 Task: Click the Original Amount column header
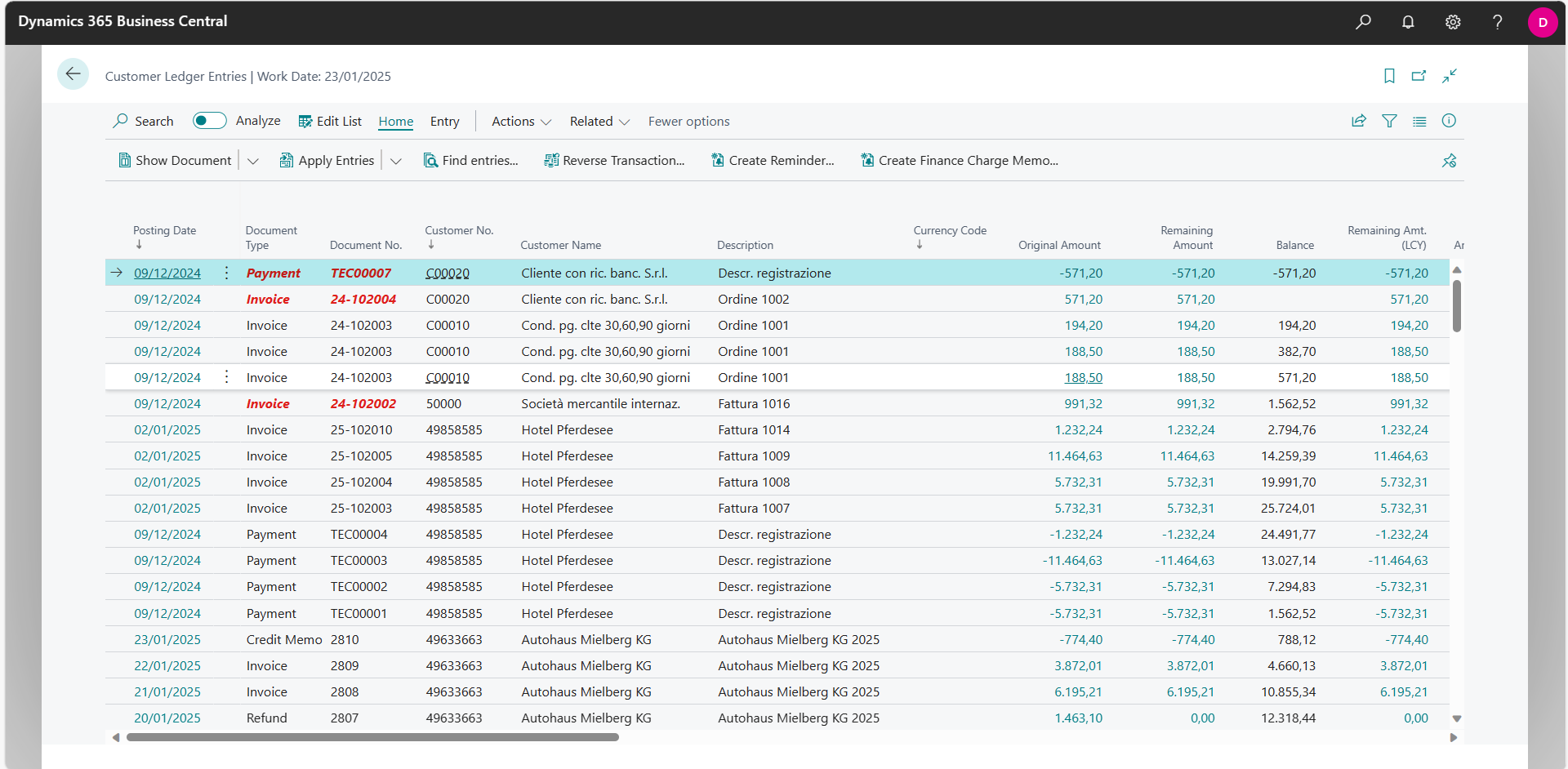coord(1059,245)
